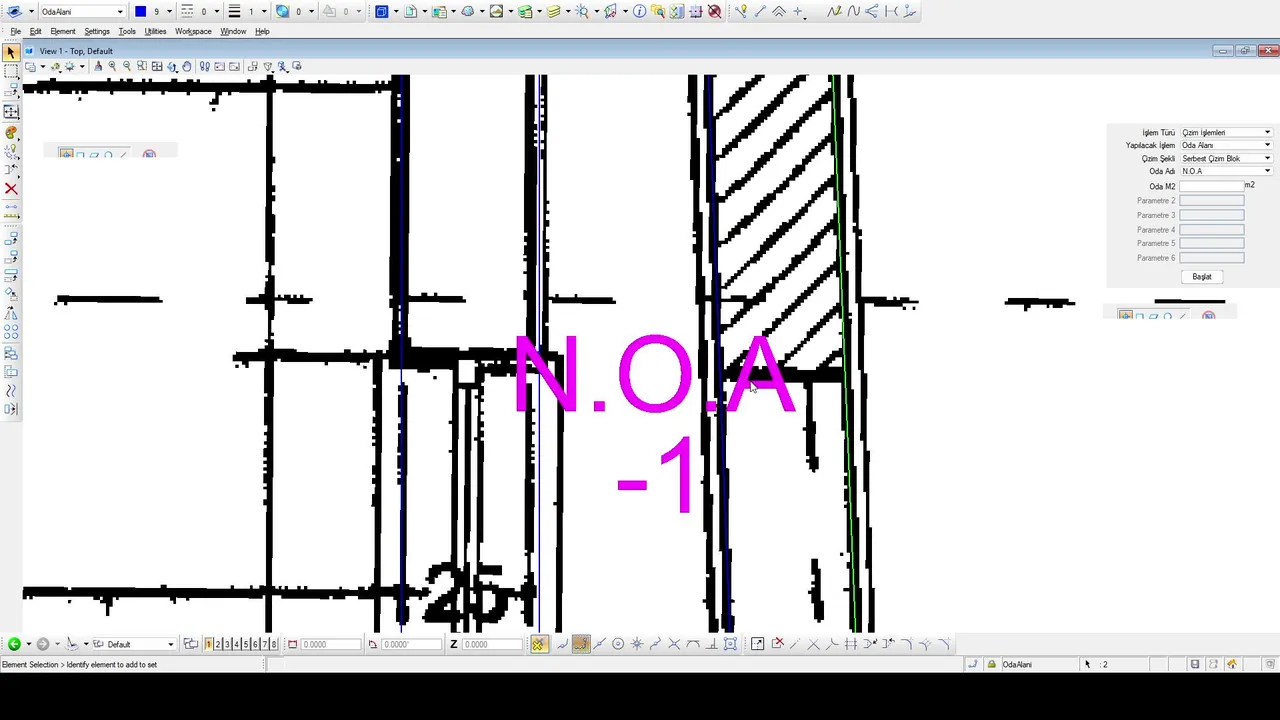Screen dimensions: 1280x720
Task: Toggle view 2 button in view groups
Action: click(218, 644)
